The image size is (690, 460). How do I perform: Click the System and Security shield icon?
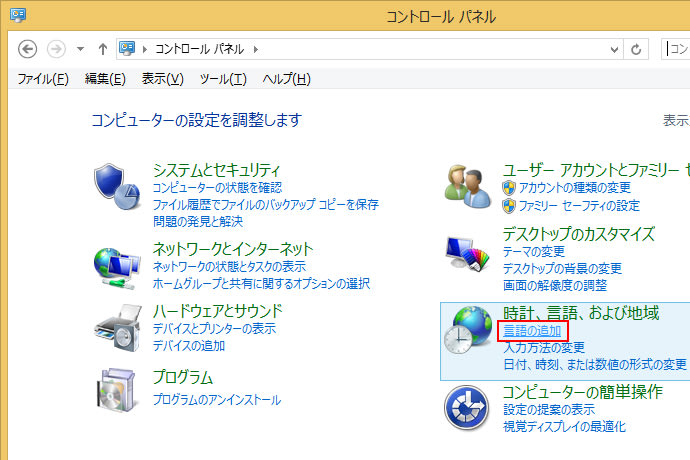click(x=117, y=187)
